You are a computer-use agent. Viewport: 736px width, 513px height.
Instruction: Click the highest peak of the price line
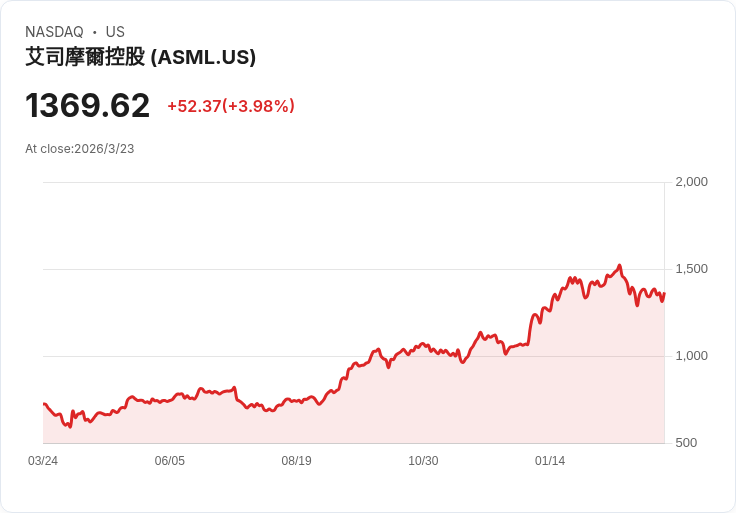(x=620, y=265)
